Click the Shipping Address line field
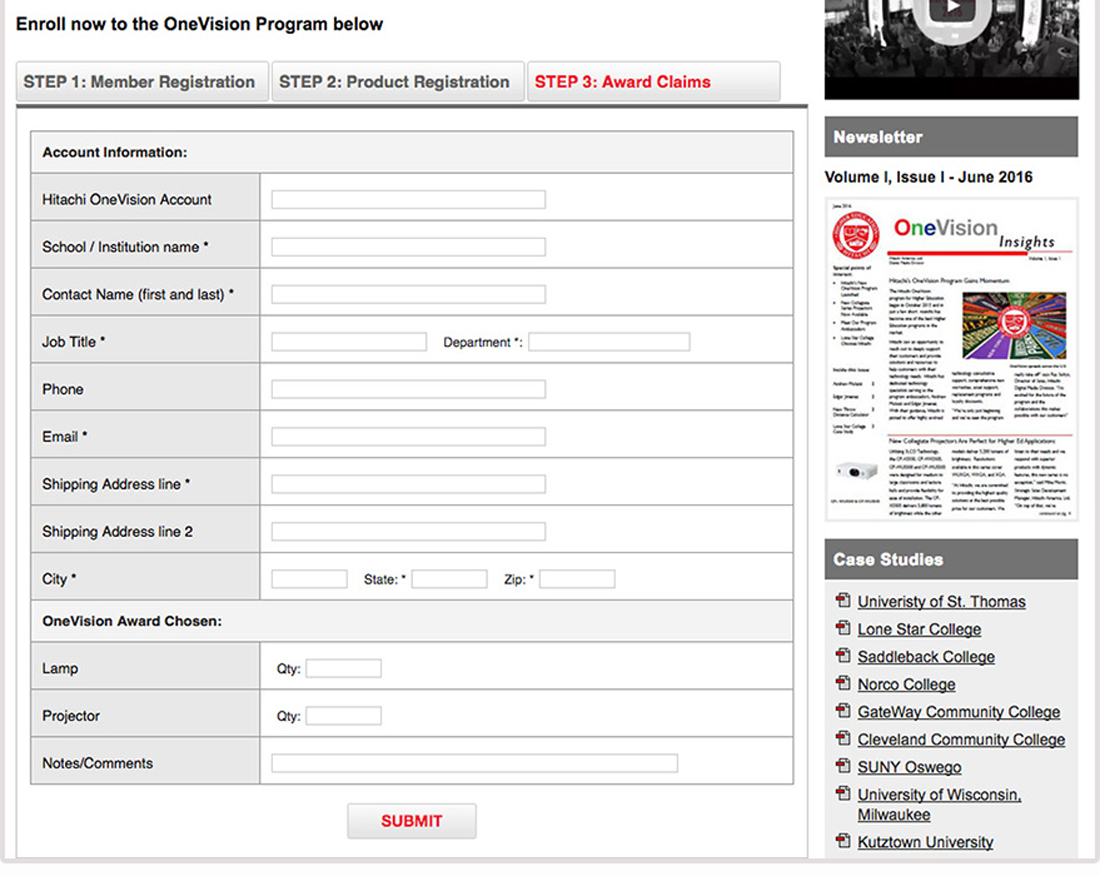The width and height of the screenshot is (1100, 876). coord(408,484)
